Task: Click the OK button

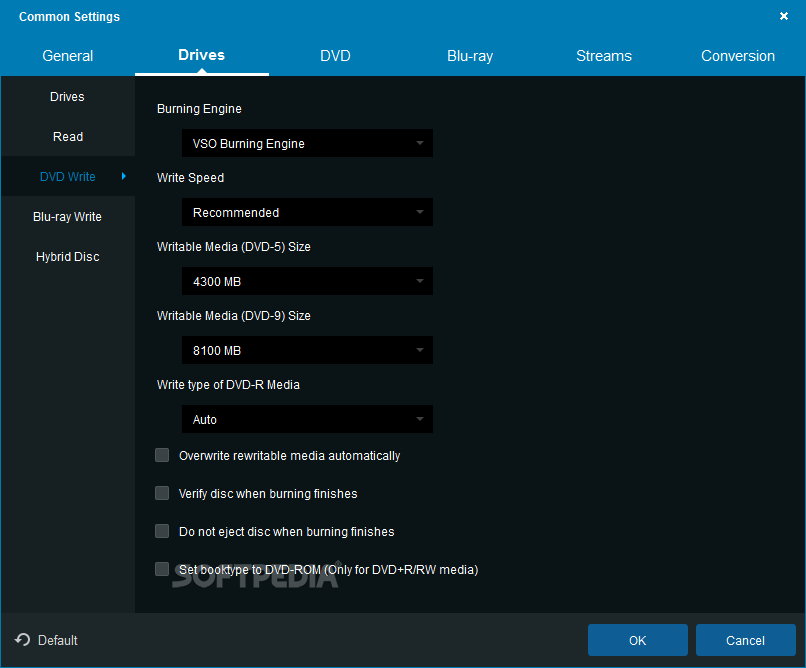Action: point(637,640)
